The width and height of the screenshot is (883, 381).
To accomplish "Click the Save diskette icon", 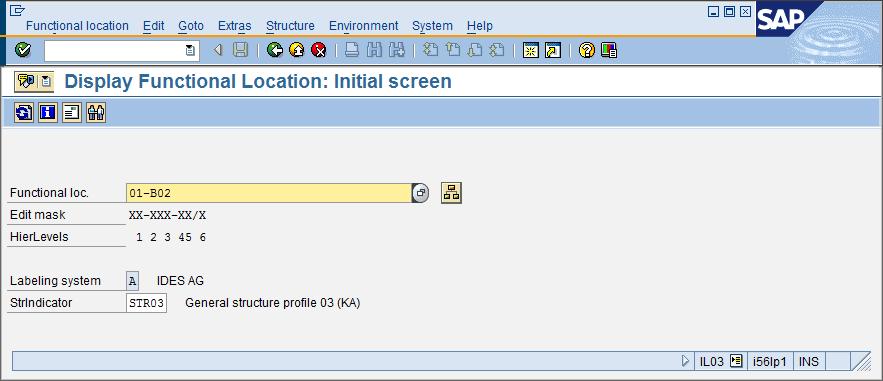I will pyautogui.click(x=240, y=51).
